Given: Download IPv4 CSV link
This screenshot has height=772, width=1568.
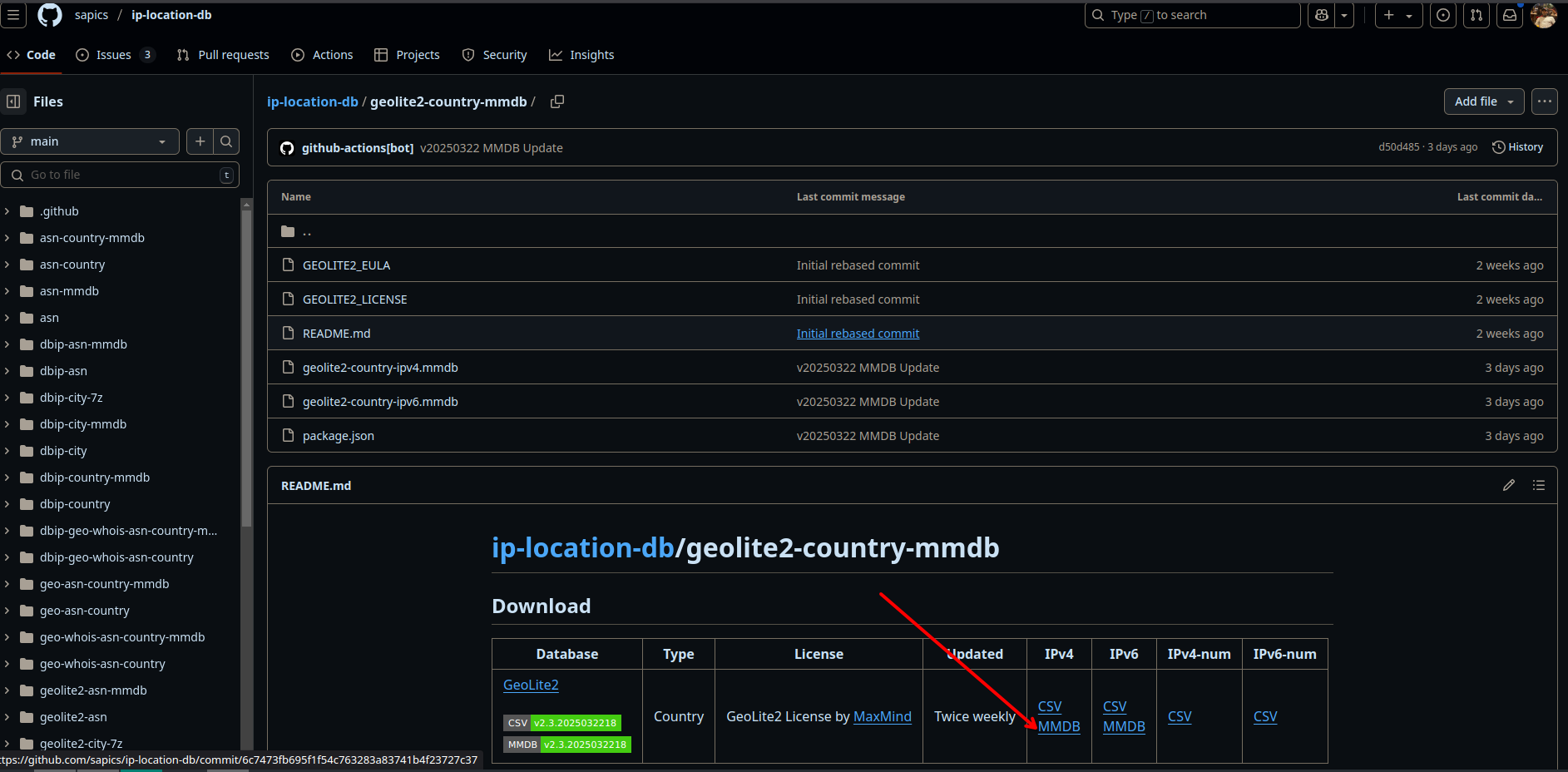Looking at the screenshot, I should pos(1050,706).
